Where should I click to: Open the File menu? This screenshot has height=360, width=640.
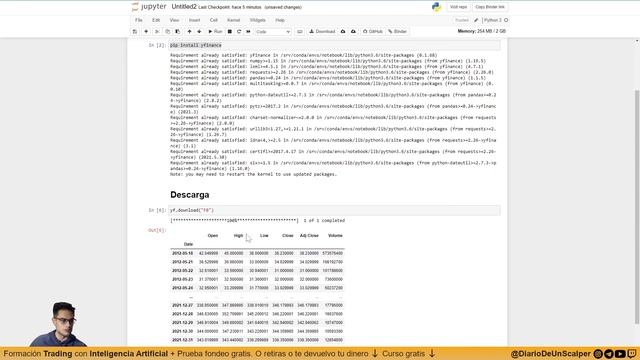[139, 20]
